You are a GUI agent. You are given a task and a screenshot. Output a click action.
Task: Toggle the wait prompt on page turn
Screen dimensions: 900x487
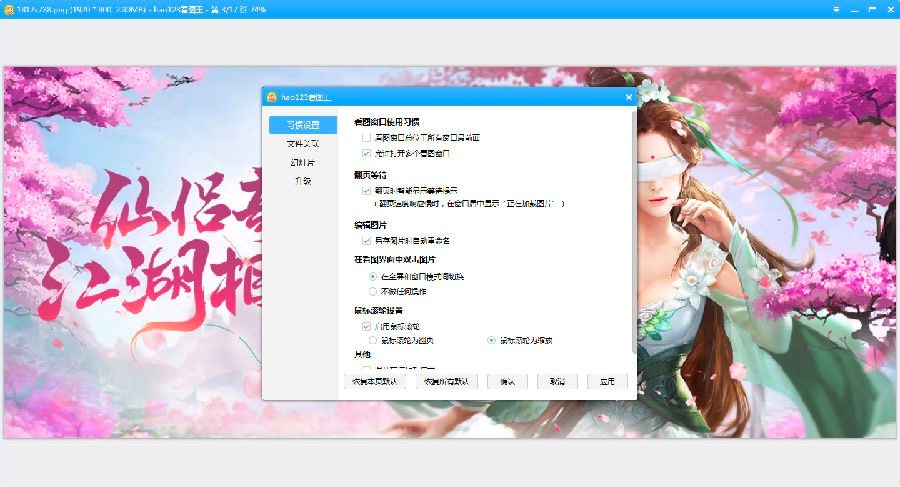[366, 190]
